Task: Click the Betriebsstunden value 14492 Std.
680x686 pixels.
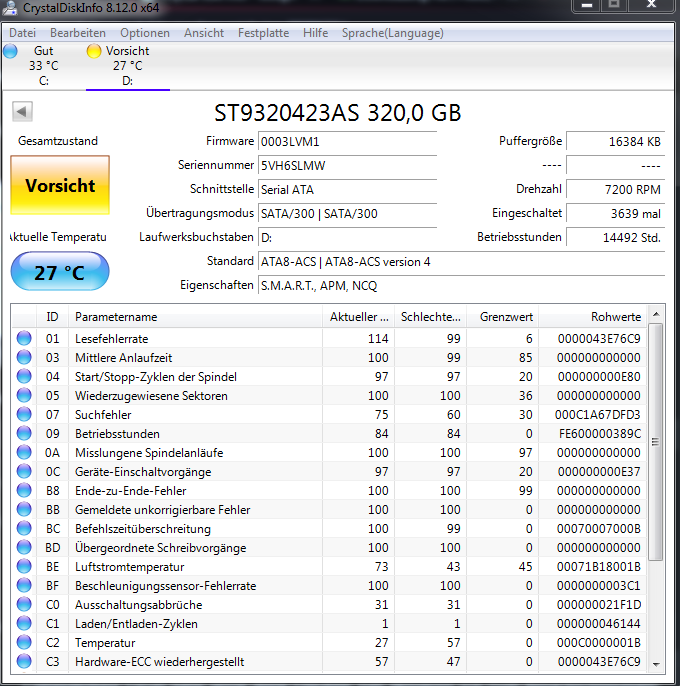Action: [x=616, y=238]
